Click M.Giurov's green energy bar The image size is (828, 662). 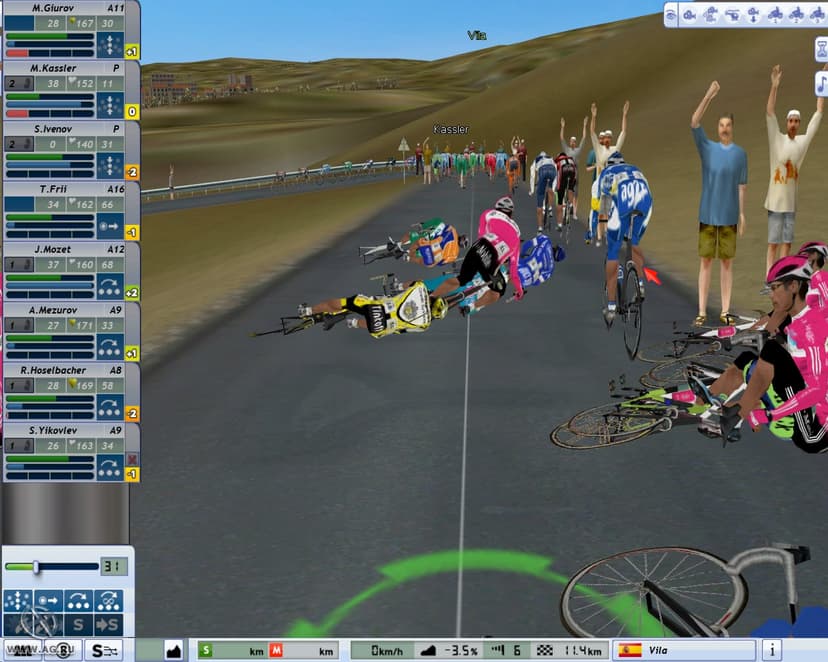[x=50, y=36]
